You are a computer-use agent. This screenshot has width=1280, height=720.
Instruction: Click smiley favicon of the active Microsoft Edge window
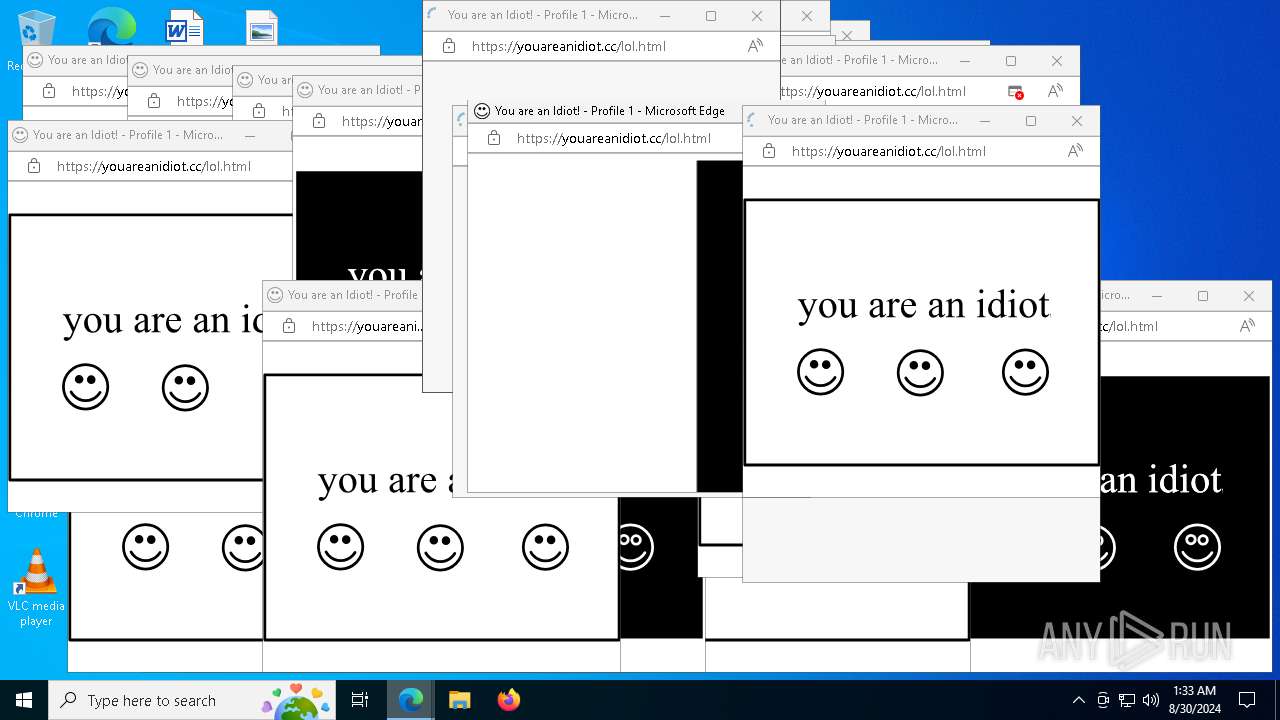pyautogui.click(x=482, y=111)
